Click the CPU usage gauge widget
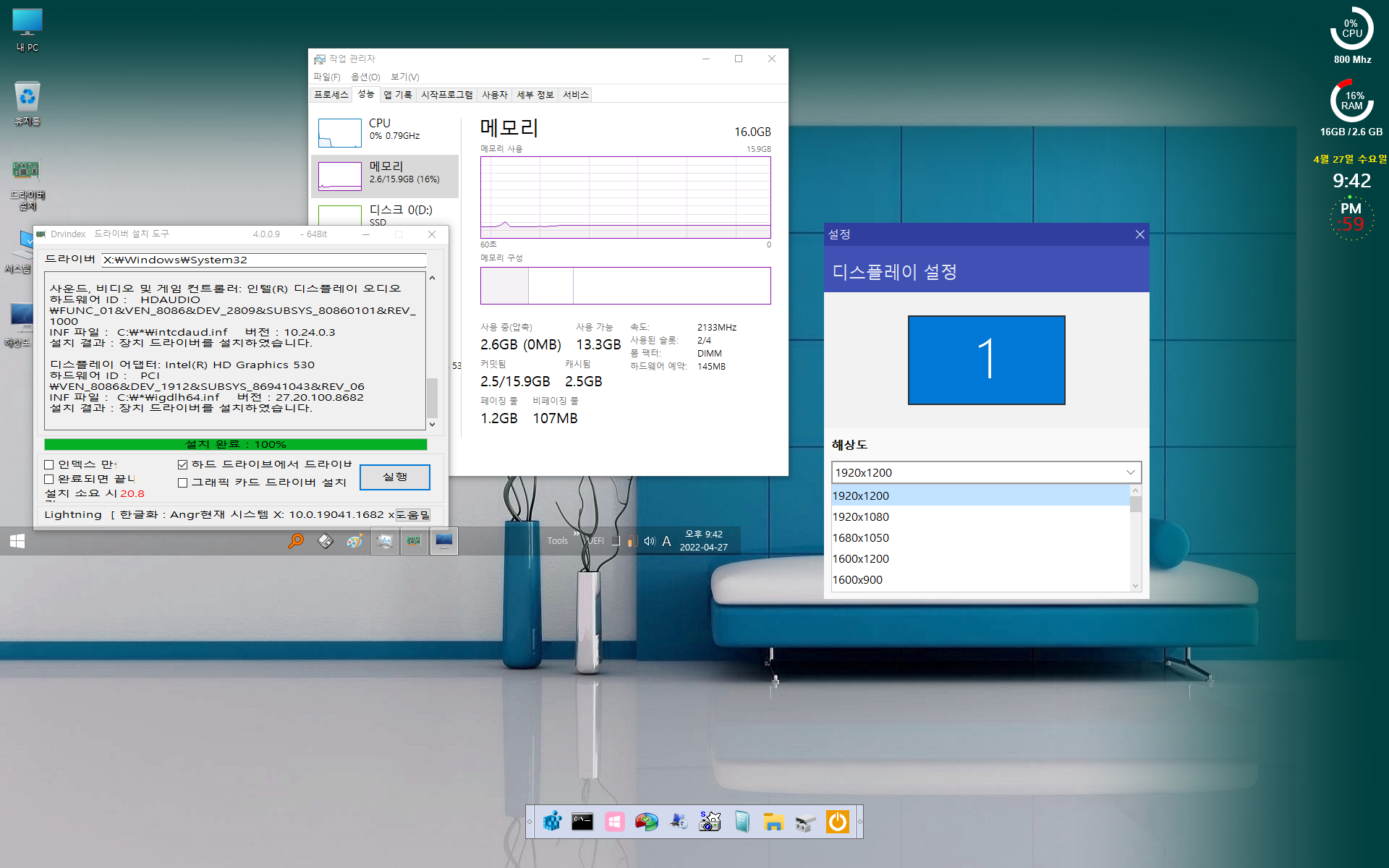Screen dimensions: 1389x868 pos(1351,30)
